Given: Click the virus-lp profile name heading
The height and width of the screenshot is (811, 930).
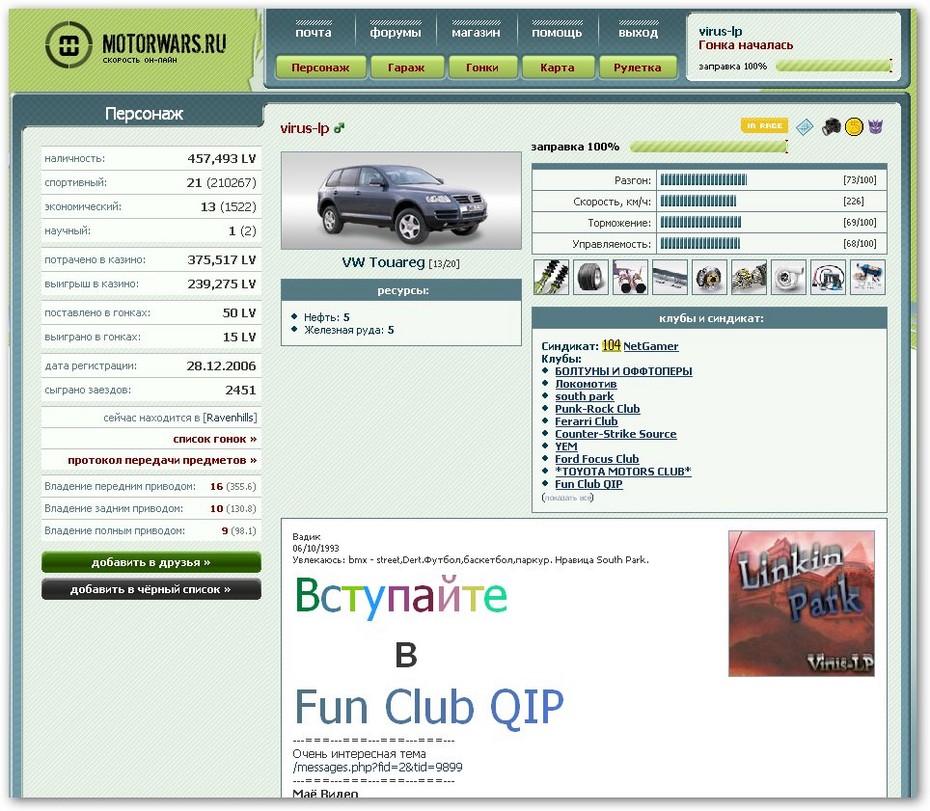Looking at the screenshot, I should [x=305, y=128].
